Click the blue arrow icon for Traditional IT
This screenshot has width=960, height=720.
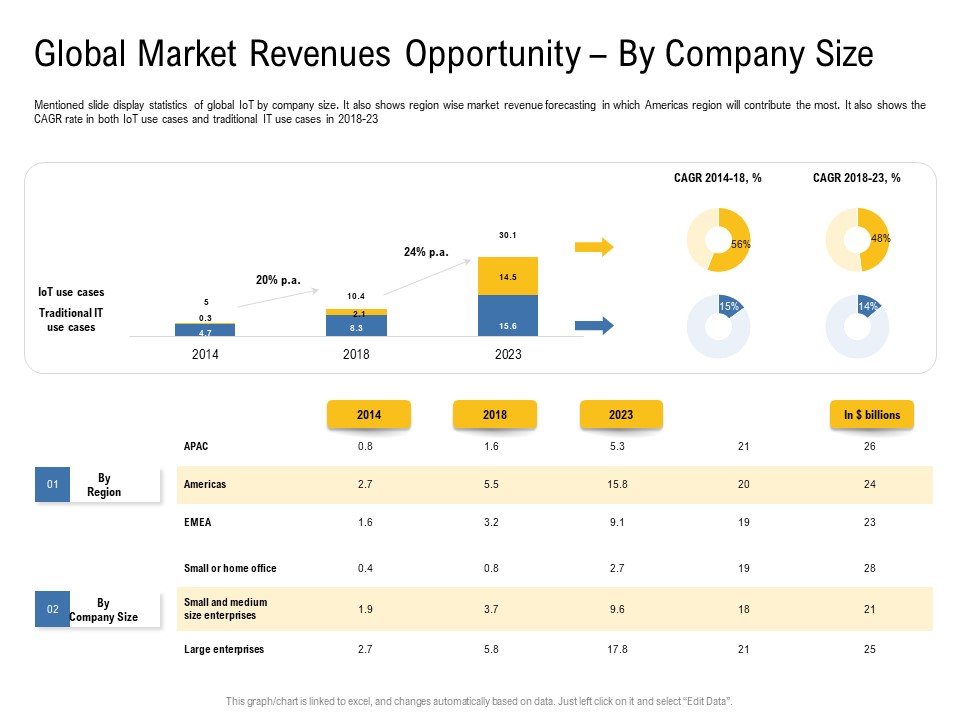click(594, 326)
